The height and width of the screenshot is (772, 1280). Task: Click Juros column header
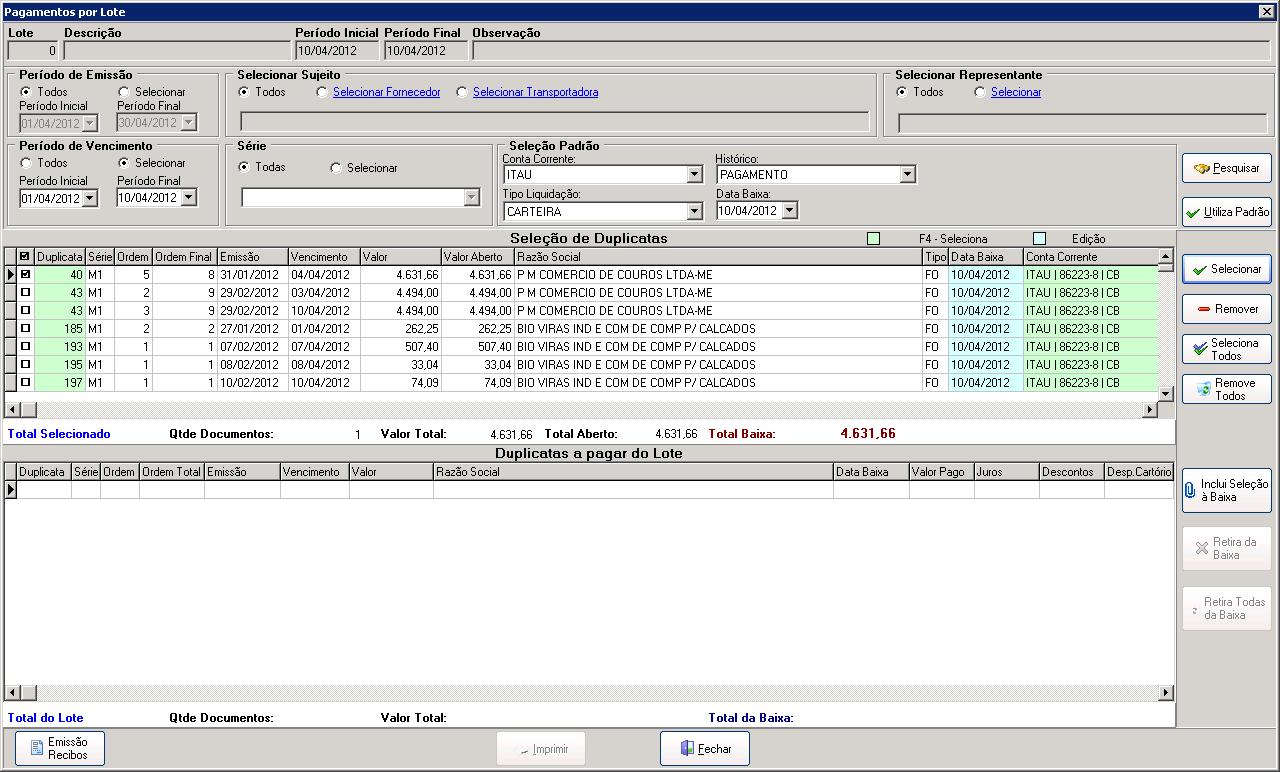coord(1006,472)
